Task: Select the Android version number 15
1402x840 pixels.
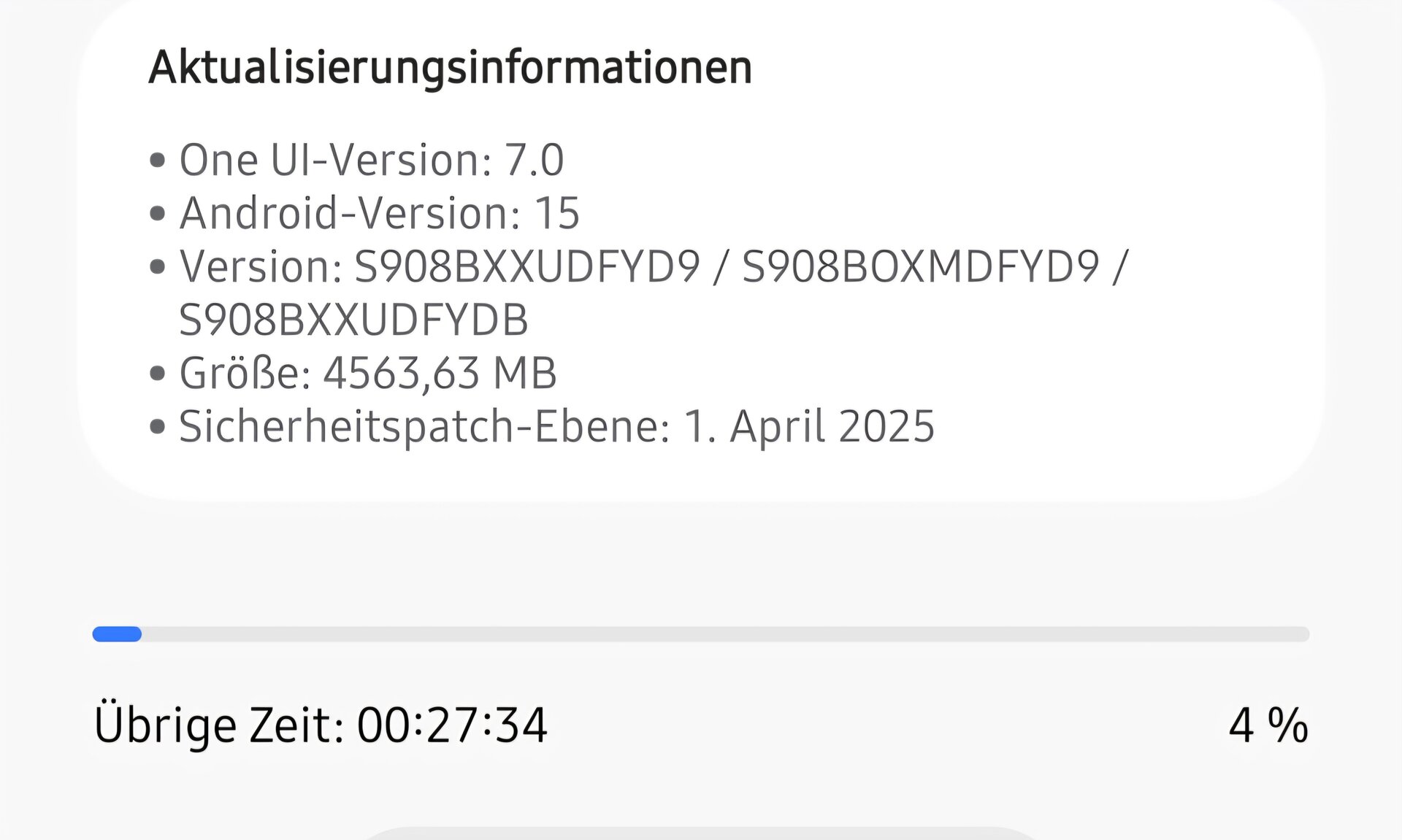Action: click(557, 213)
